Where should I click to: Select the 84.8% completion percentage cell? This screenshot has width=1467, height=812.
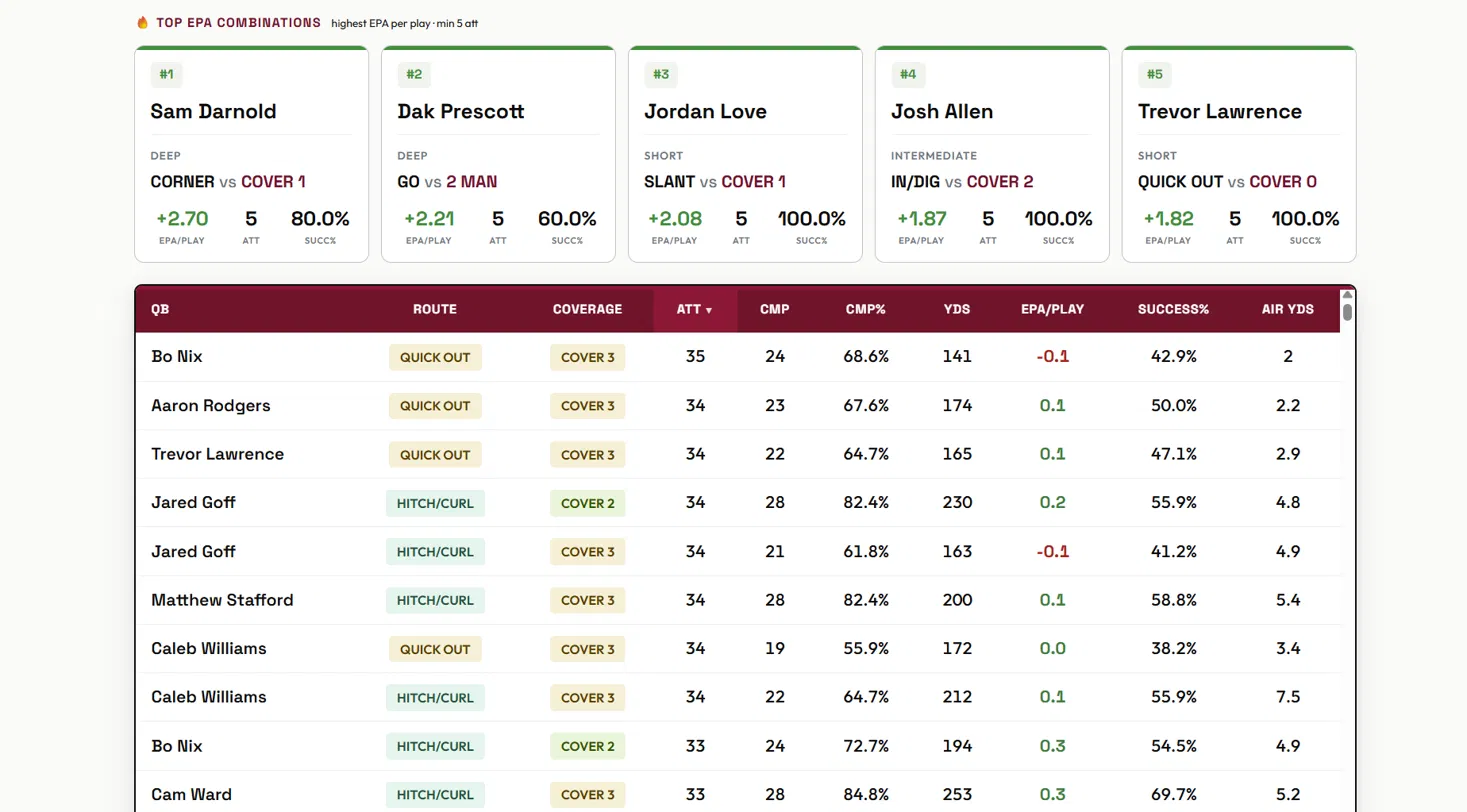(x=866, y=795)
